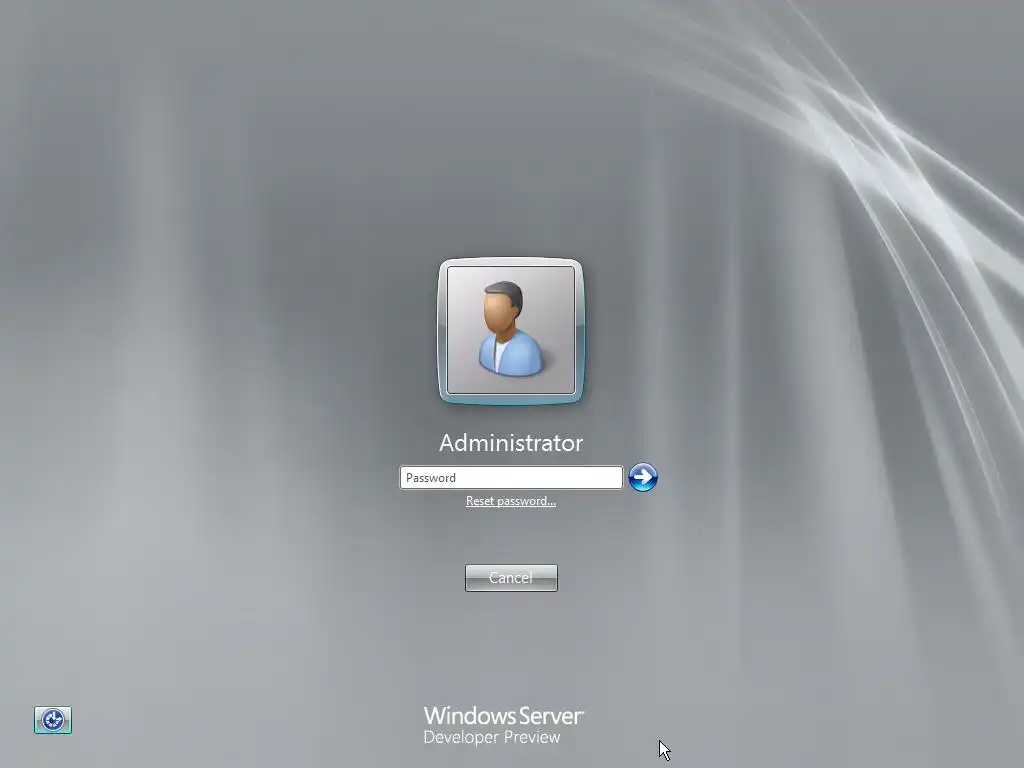
Task: Click the blue arrow submit button
Action: 643,477
